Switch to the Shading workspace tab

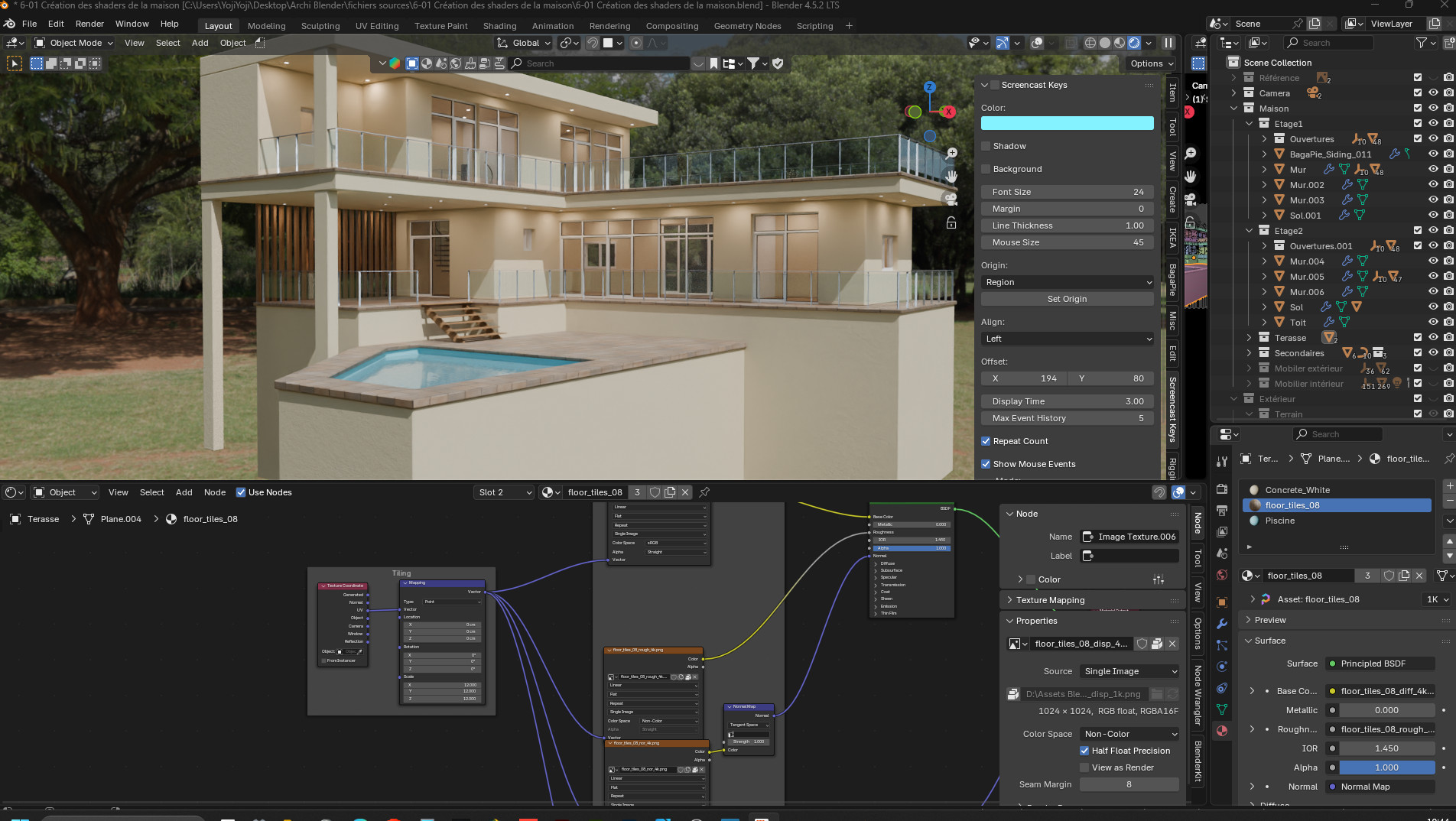(x=499, y=26)
